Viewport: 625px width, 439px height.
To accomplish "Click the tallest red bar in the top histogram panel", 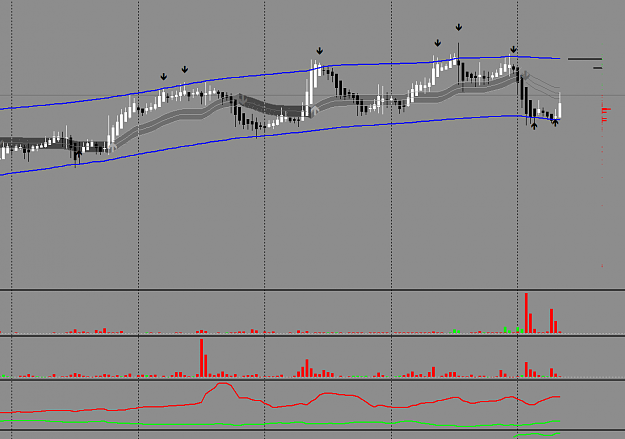I will click(x=527, y=313).
